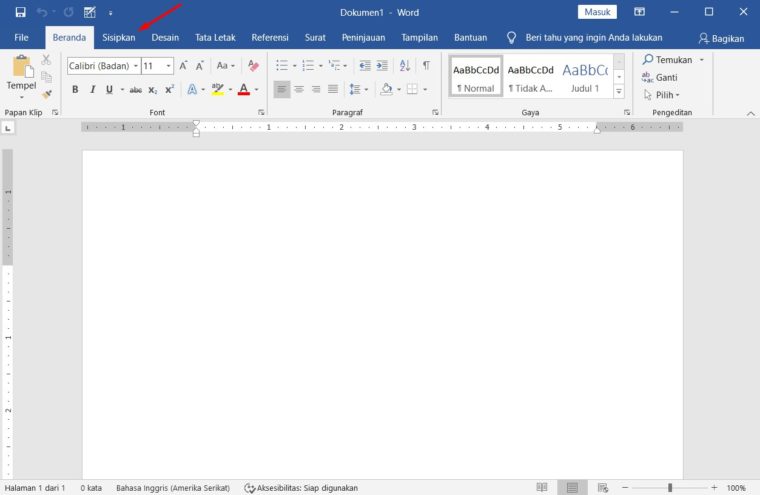
Task: Open the Peninjauan tab
Action: pos(363,37)
